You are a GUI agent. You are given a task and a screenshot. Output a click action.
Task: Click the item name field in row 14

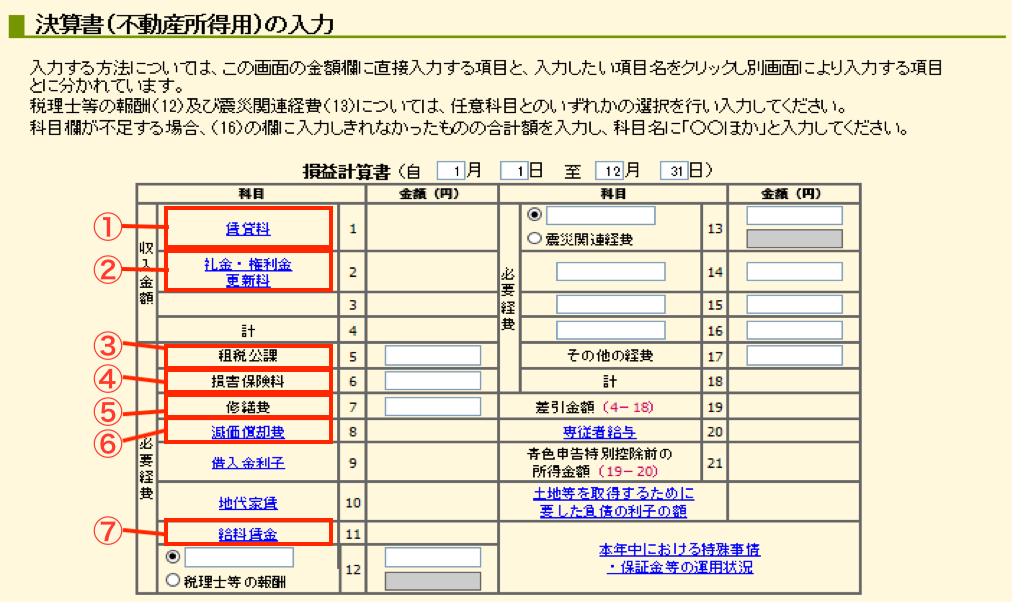611,272
